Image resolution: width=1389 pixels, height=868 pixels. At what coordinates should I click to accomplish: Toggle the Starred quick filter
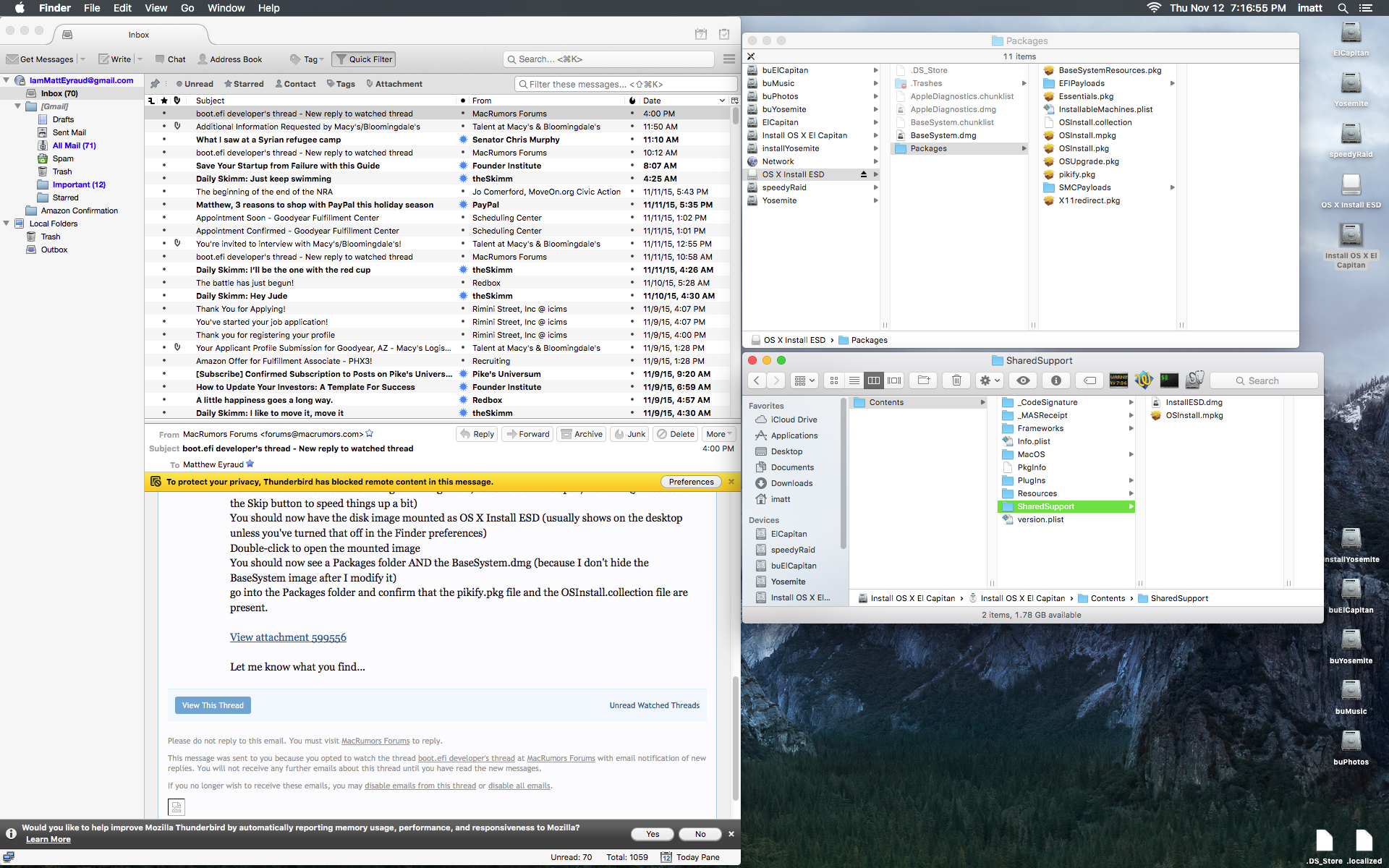pos(244,84)
